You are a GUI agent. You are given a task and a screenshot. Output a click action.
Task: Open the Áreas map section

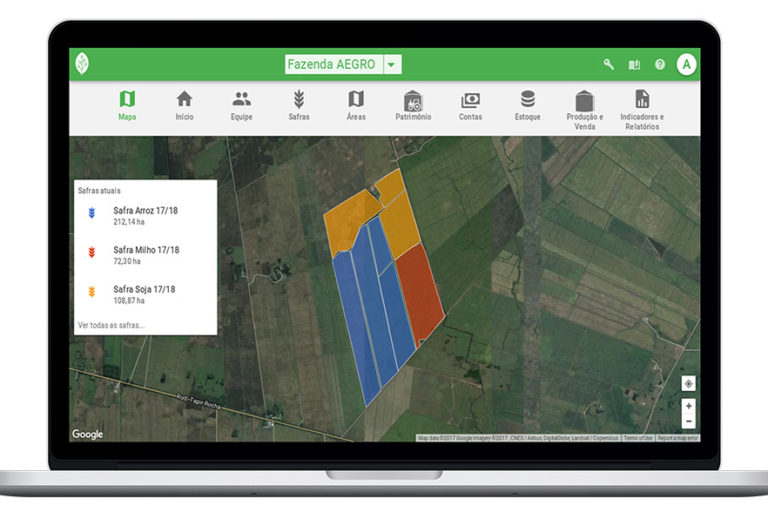click(x=355, y=104)
